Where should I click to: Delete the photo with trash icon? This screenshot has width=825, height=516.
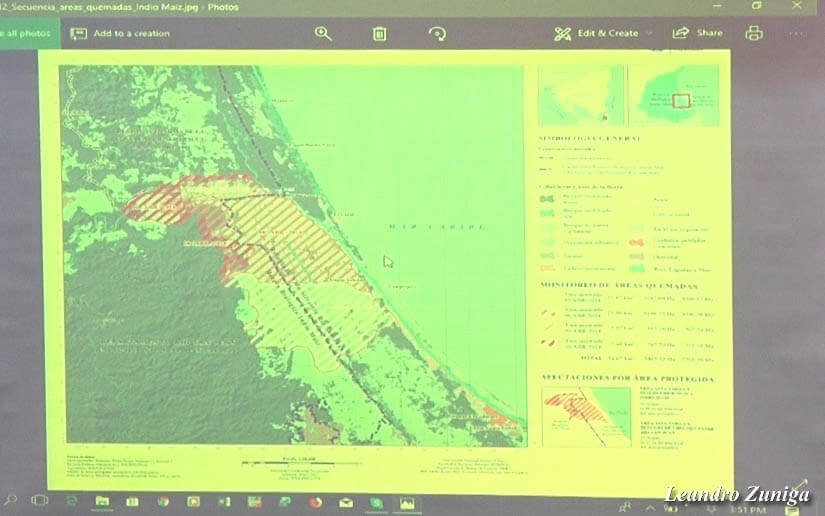(x=380, y=33)
